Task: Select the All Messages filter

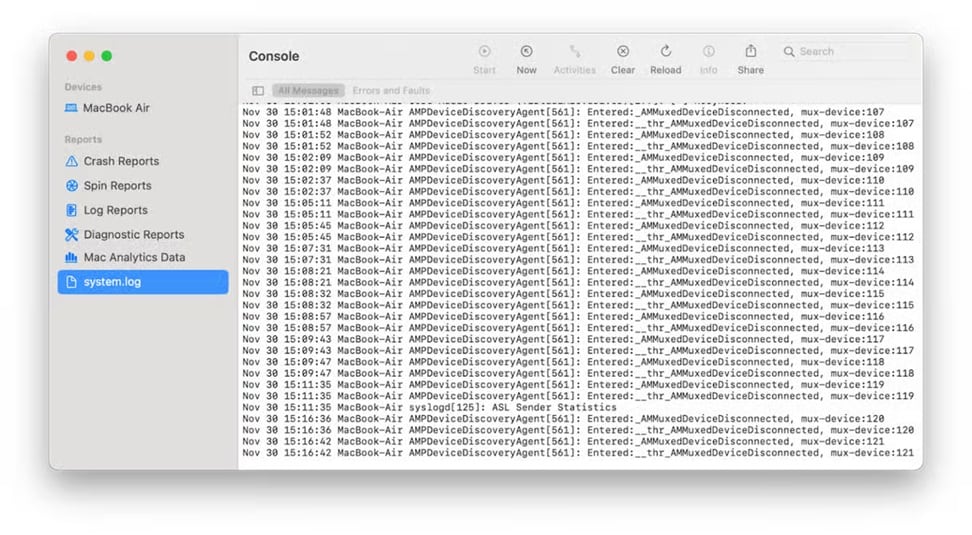Action: point(308,91)
